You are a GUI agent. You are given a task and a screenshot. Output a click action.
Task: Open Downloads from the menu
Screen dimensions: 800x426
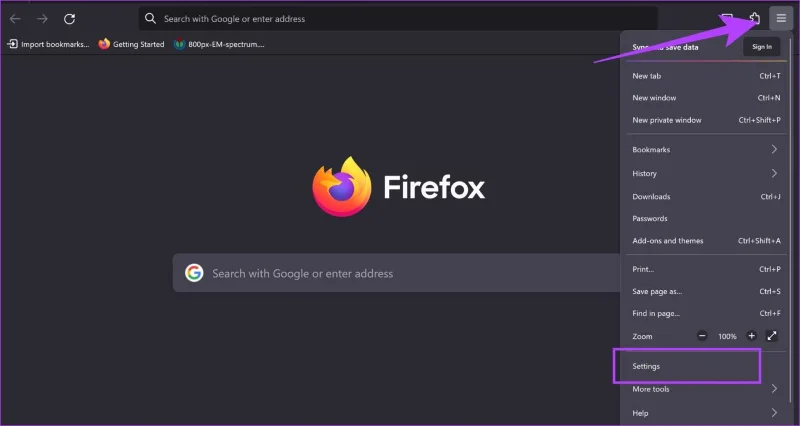(x=706, y=196)
